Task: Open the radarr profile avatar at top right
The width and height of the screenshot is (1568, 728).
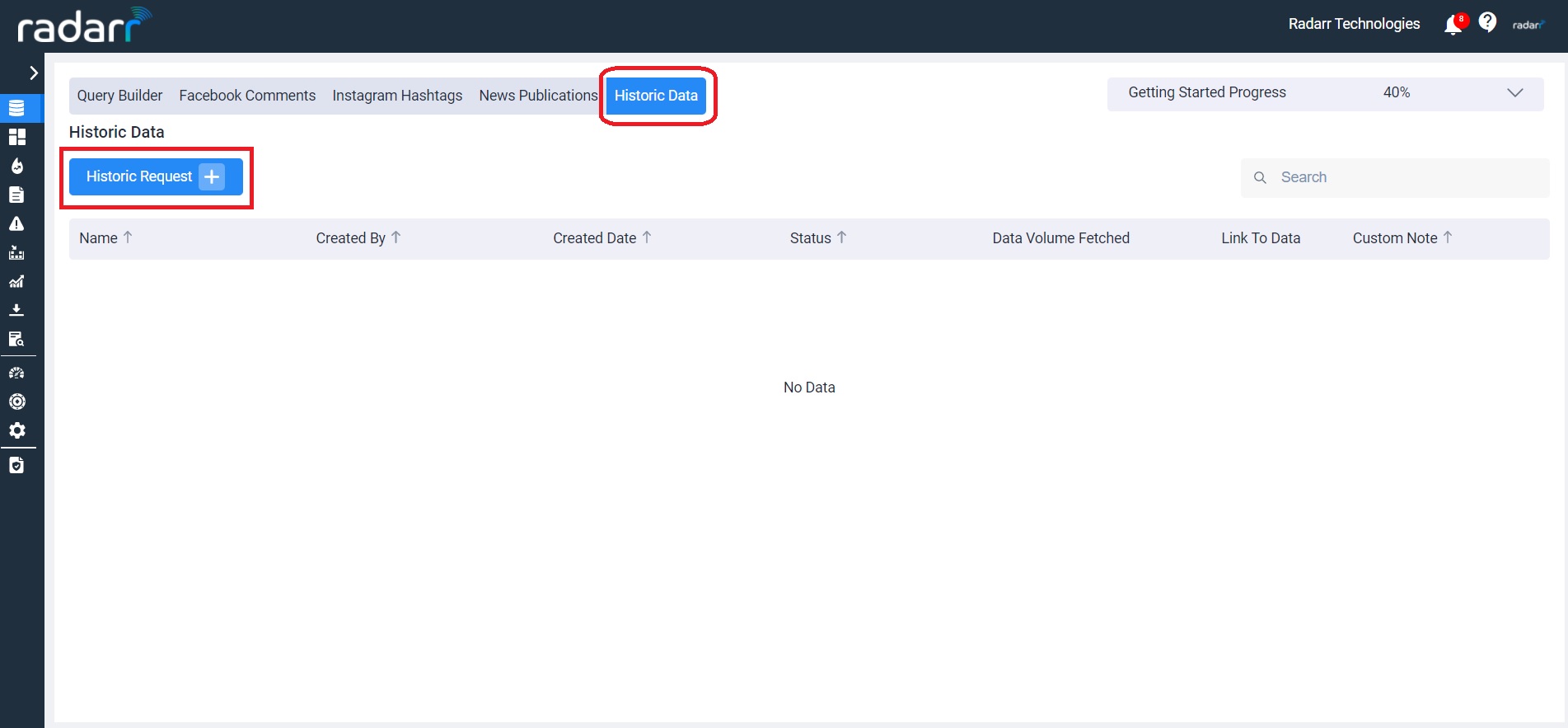Action: click(x=1528, y=25)
